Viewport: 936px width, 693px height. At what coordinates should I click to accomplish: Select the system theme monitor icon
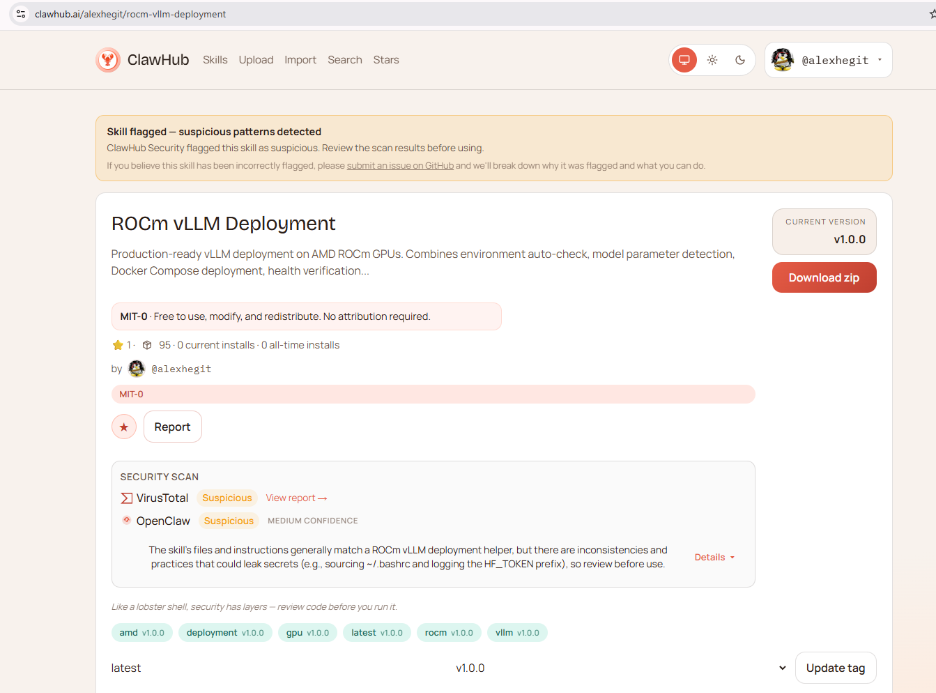(x=684, y=60)
